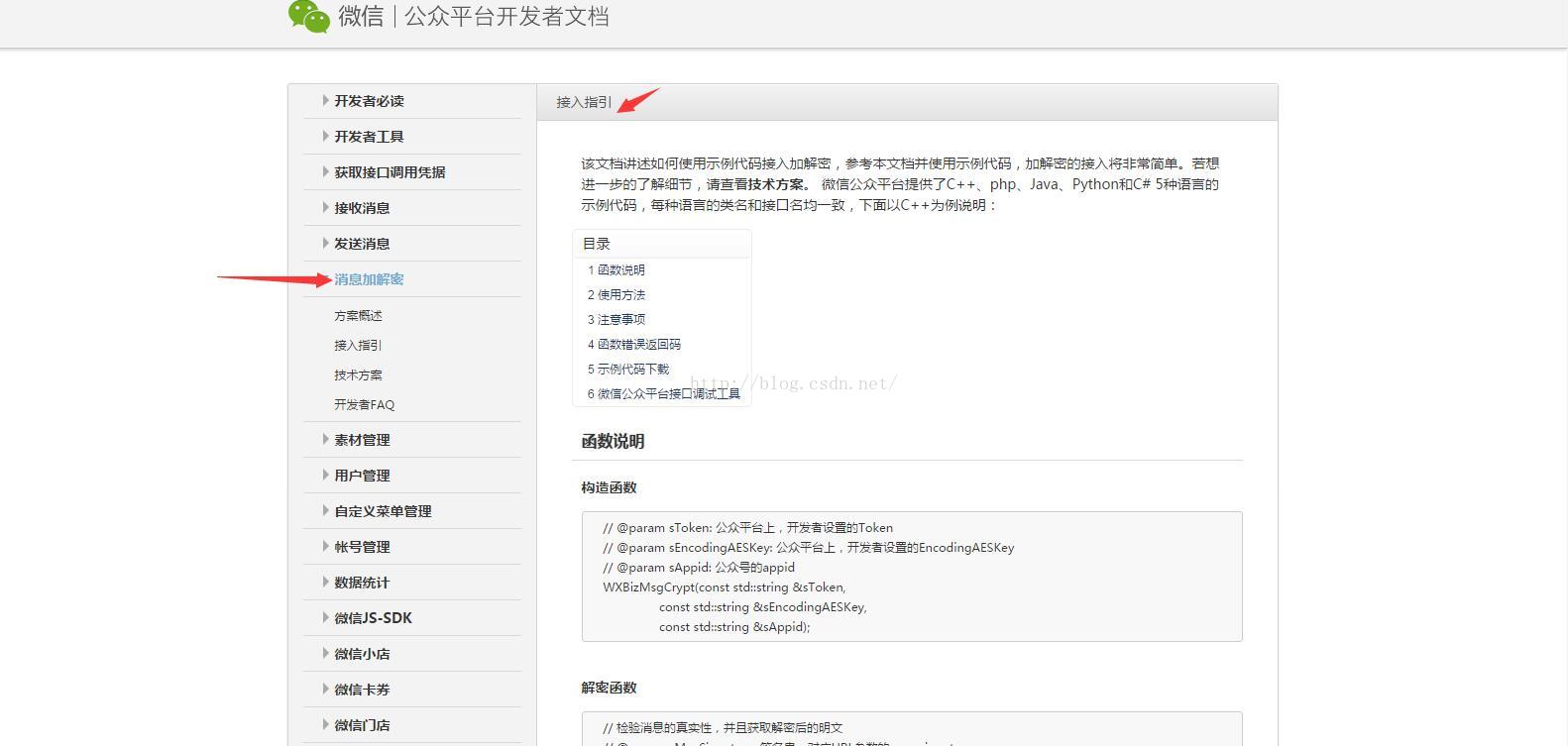Open the 微信小店 menu item
This screenshot has width=1568, height=746.
(362, 654)
